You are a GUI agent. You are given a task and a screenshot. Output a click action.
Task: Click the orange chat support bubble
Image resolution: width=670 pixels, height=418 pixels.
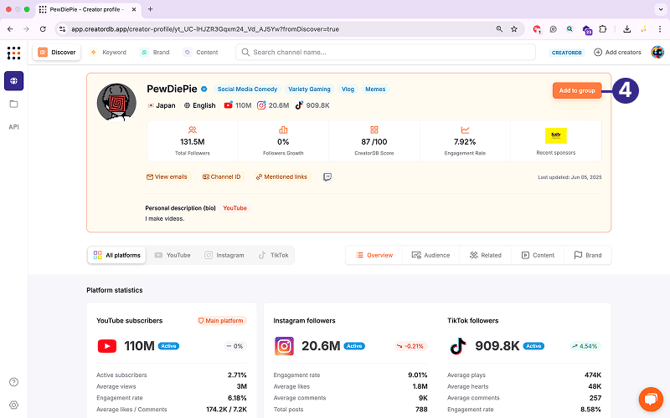(651, 399)
